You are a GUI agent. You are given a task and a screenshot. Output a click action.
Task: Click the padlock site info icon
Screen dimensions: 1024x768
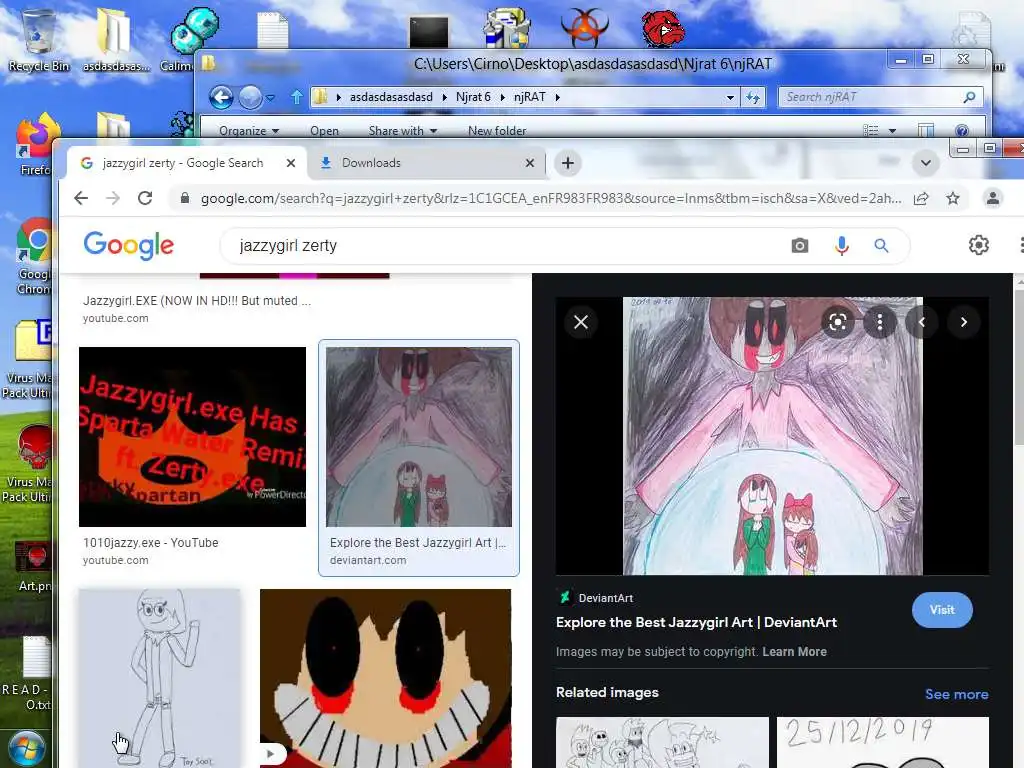185,198
